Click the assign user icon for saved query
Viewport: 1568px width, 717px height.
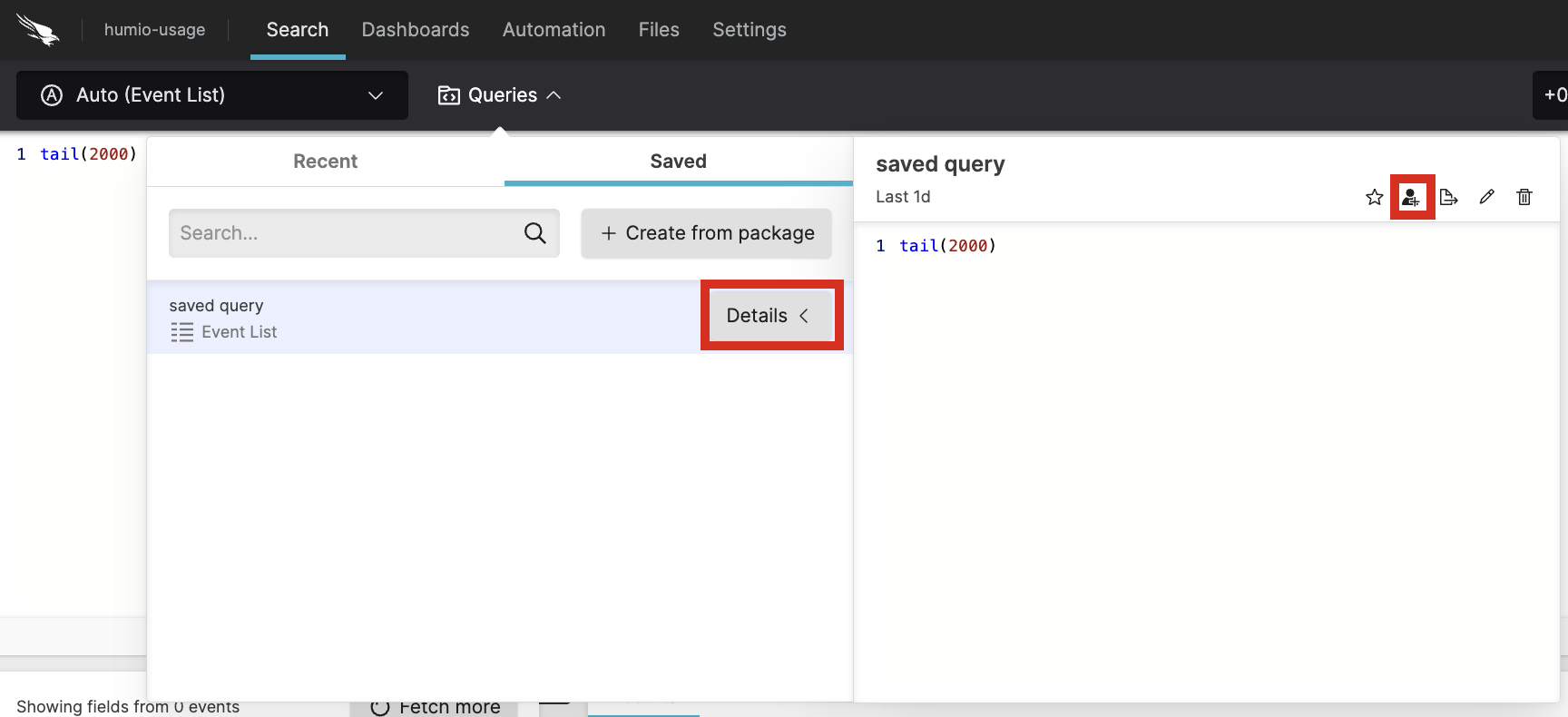point(1411,197)
